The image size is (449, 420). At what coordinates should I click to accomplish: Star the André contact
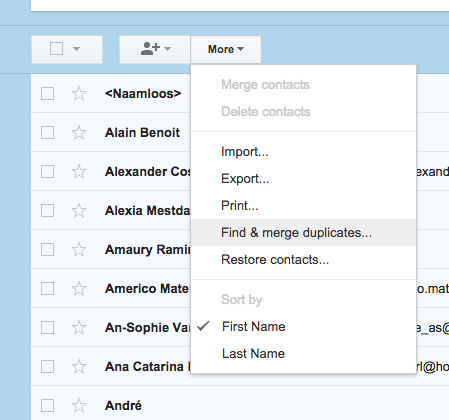(79, 406)
